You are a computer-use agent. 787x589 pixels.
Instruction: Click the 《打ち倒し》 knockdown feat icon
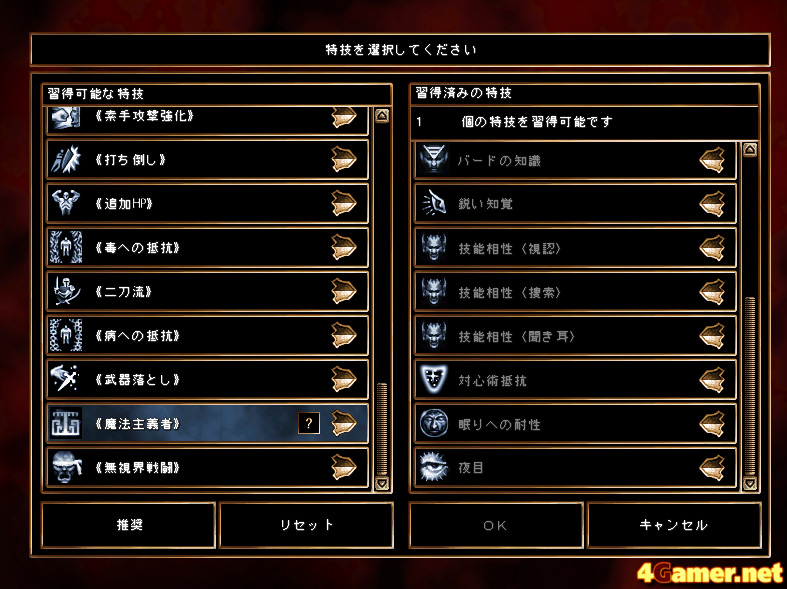(66, 160)
